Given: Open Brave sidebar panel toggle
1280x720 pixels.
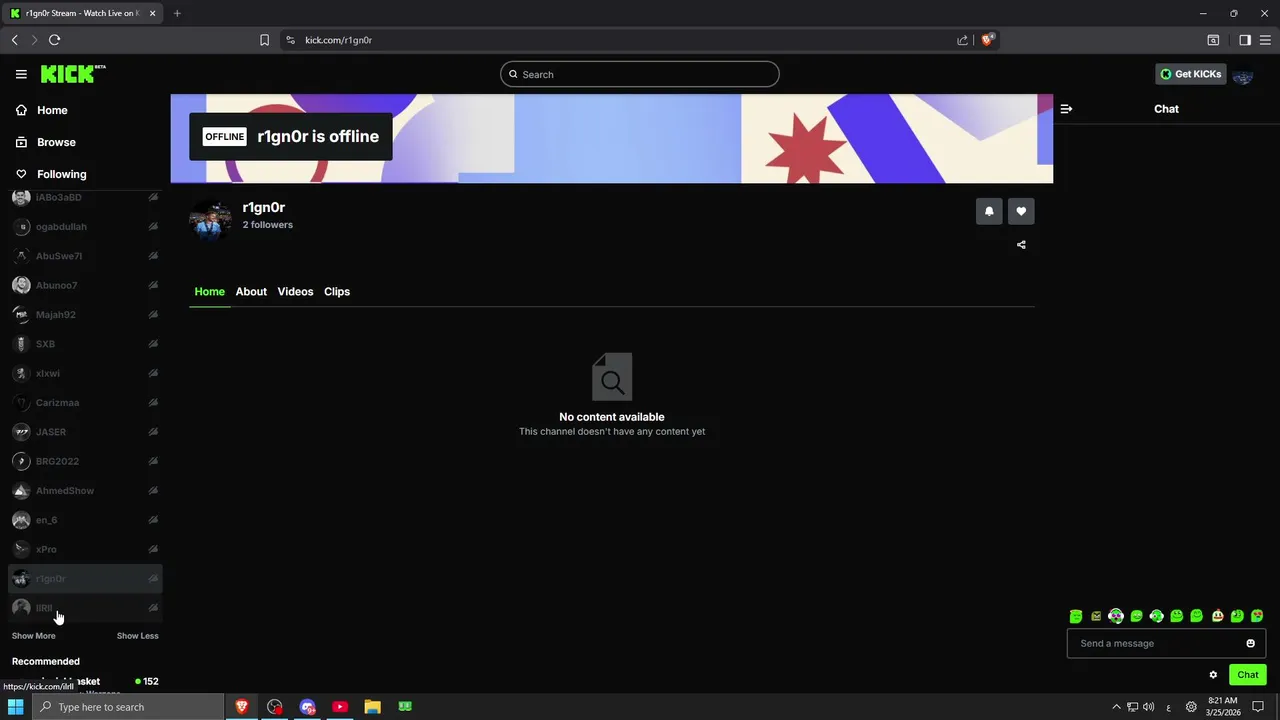Looking at the screenshot, I should pos(1245,40).
